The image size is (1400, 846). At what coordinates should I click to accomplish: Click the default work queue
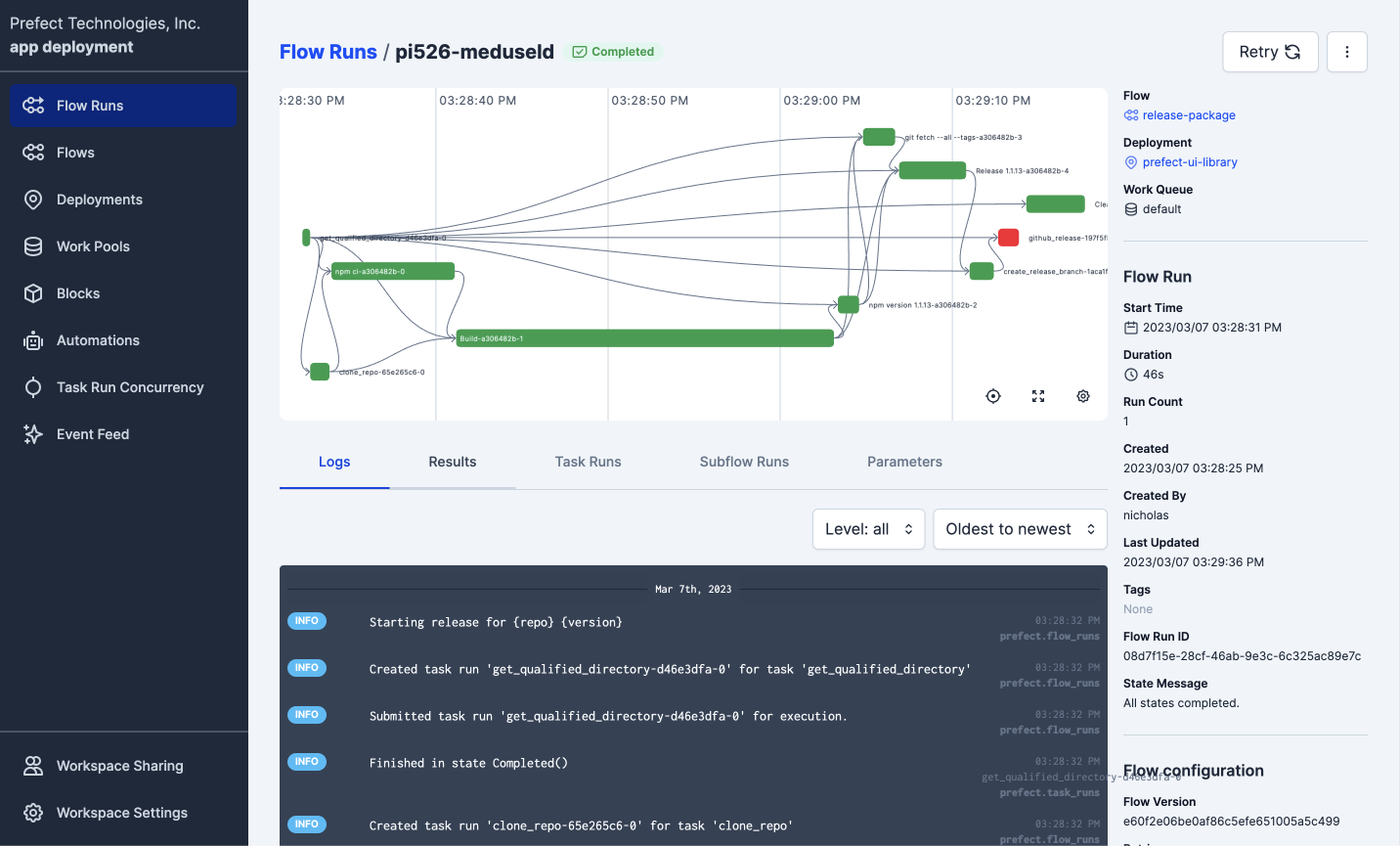(x=1161, y=209)
